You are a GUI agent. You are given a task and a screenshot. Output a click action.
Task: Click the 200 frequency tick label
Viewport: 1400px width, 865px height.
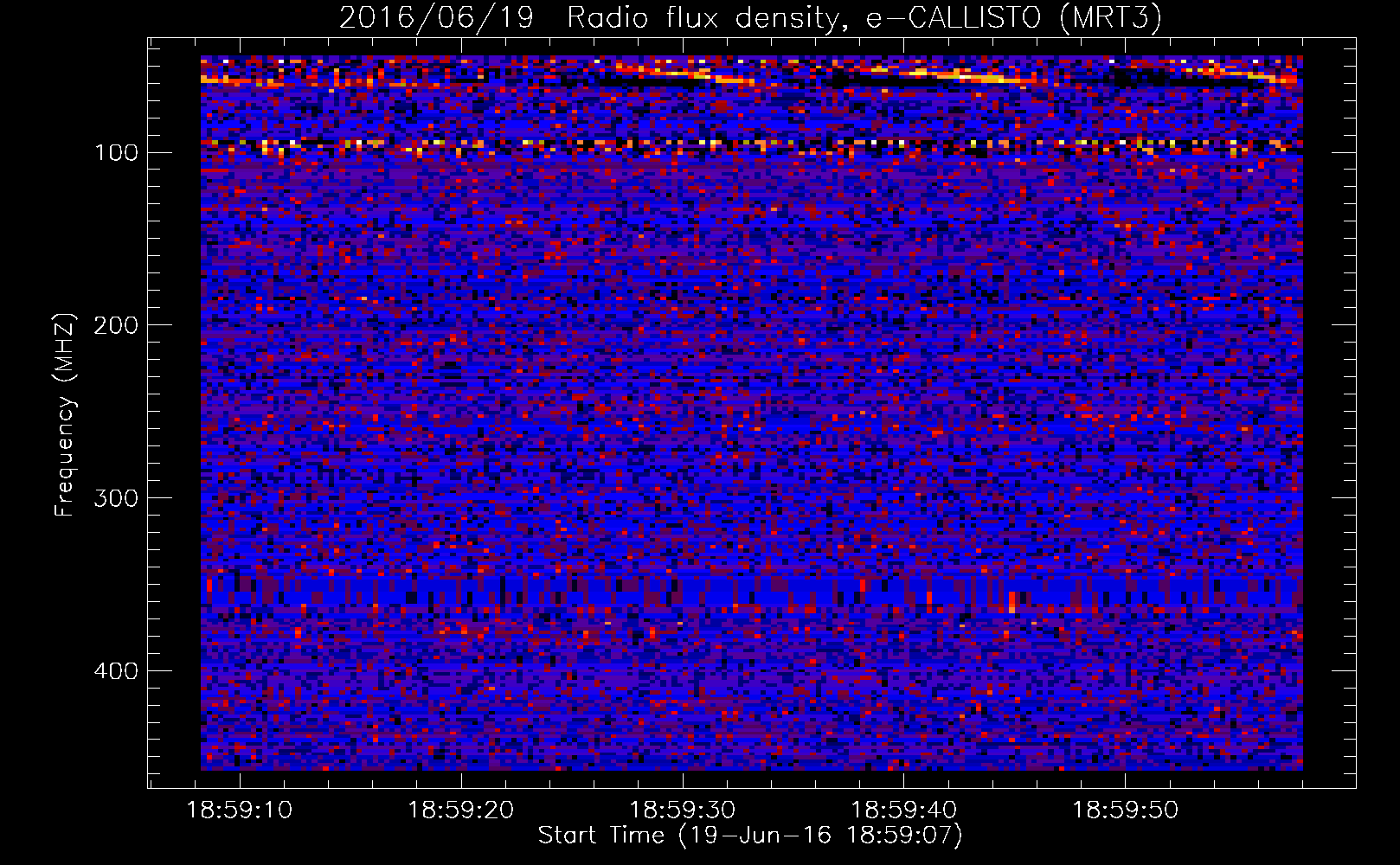(x=116, y=326)
